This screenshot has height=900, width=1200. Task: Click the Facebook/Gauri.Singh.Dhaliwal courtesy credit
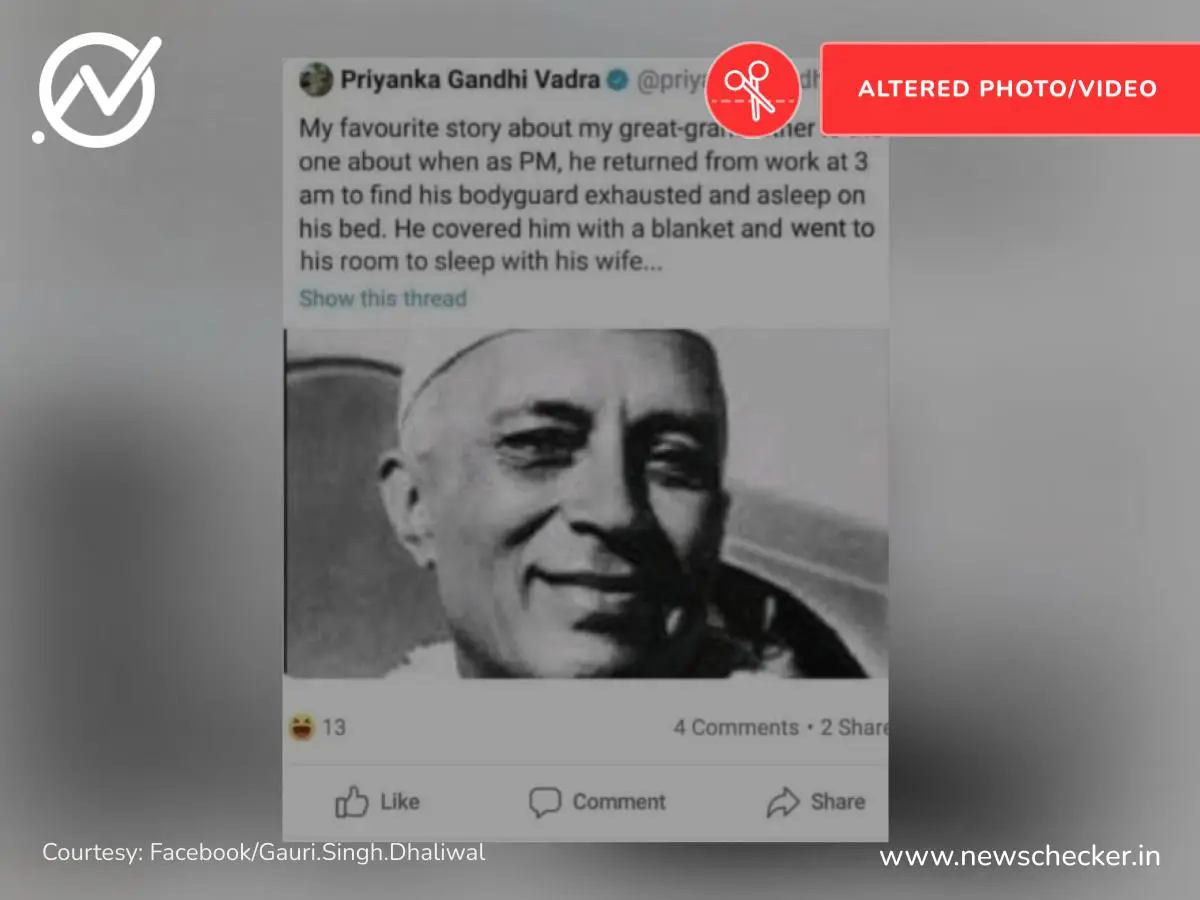point(317,853)
